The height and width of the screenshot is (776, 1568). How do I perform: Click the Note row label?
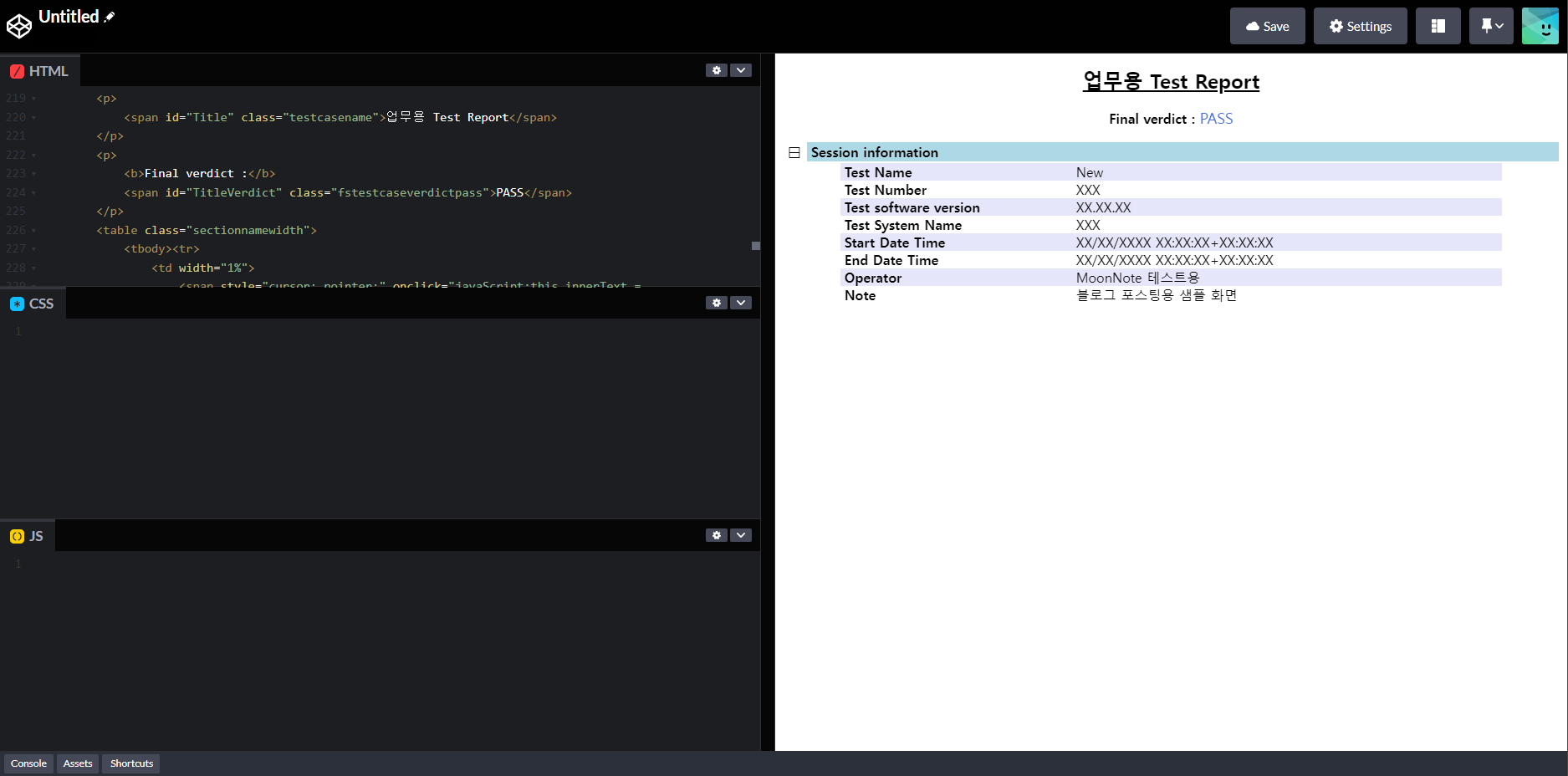(x=860, y=295)
